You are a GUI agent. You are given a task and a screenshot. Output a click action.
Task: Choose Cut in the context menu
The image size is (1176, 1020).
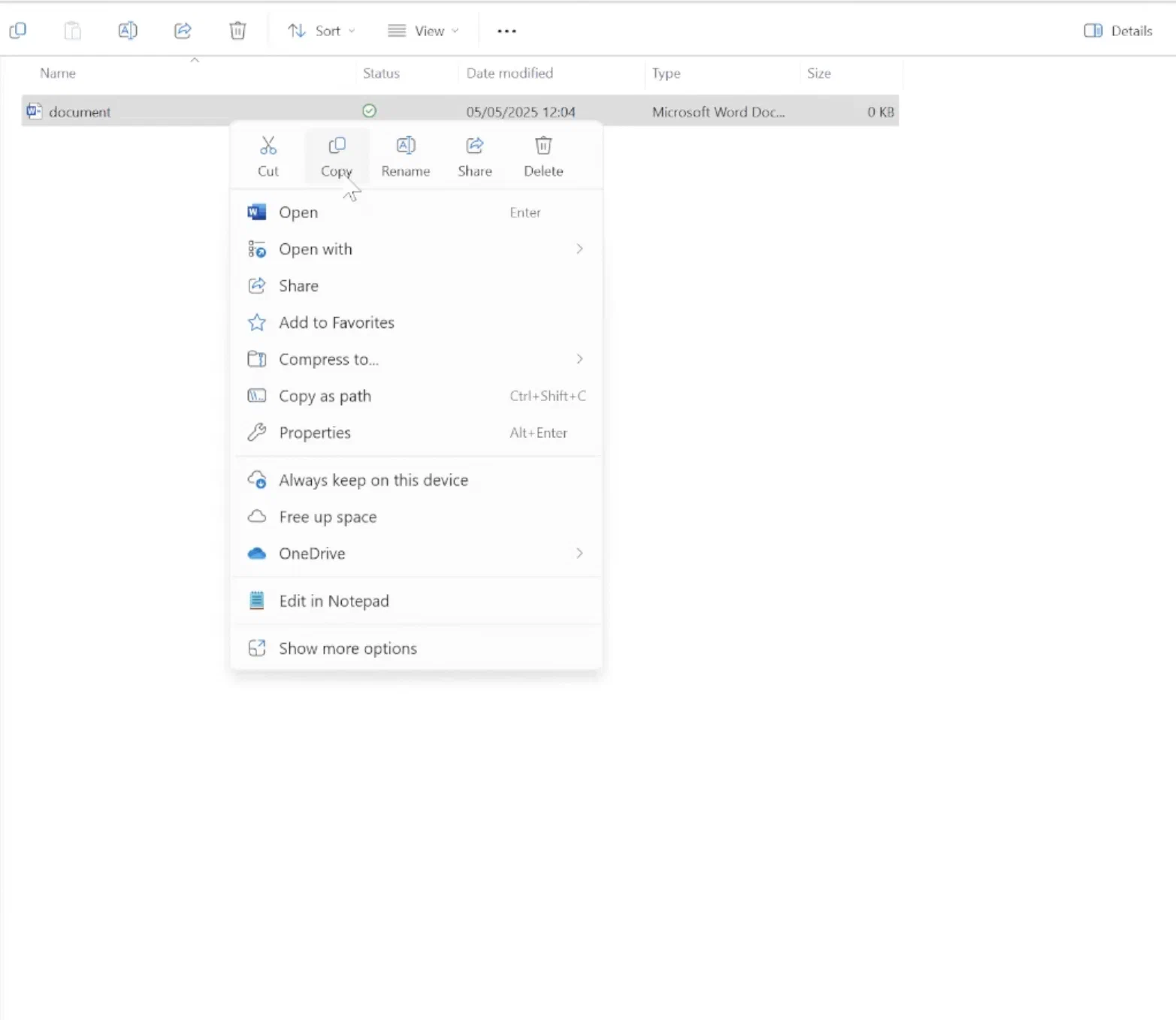(268, 156)
